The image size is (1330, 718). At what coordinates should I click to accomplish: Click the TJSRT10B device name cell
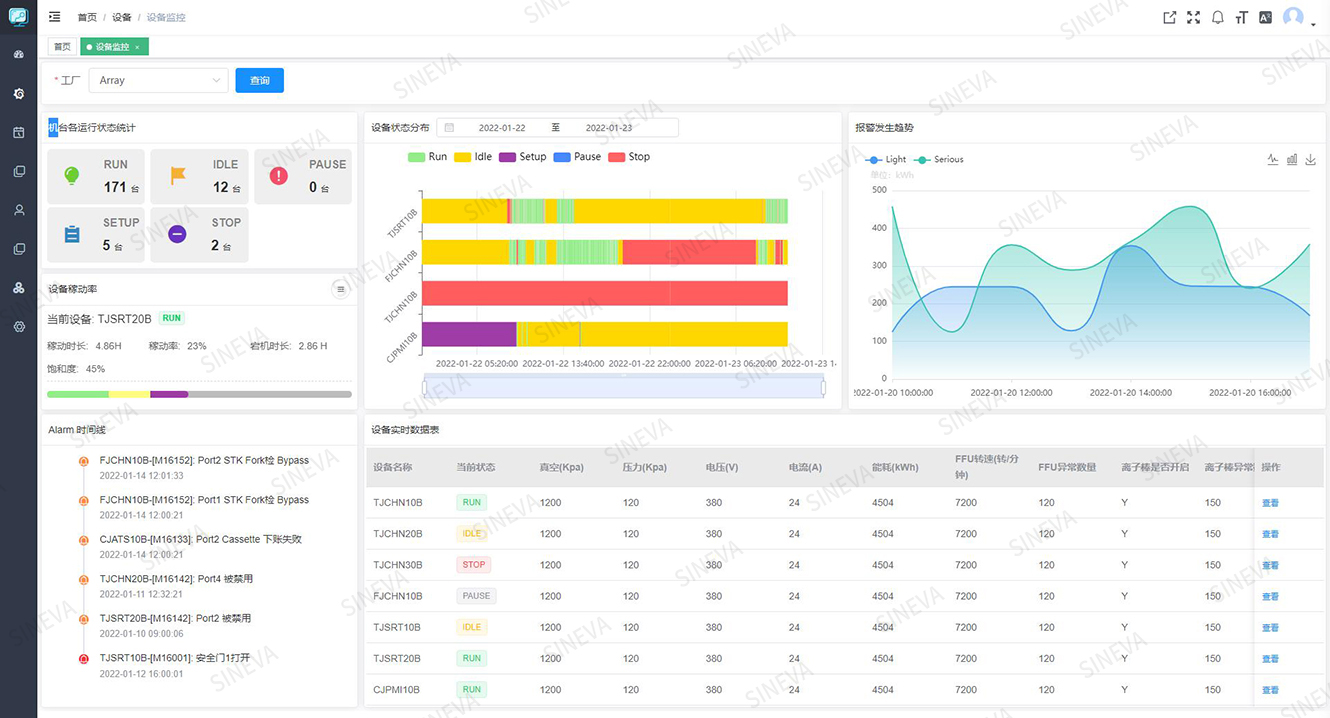[x=397, y=628]
